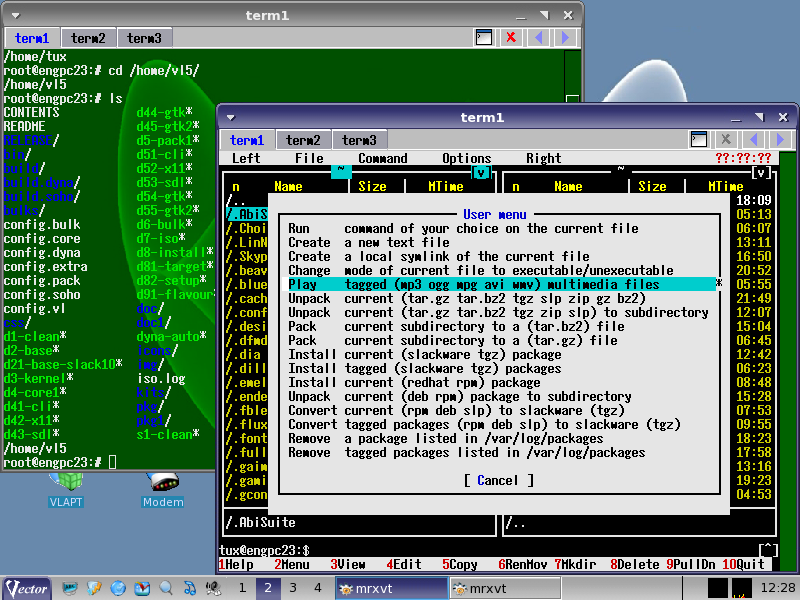Expand the left panel [v] dropdown marker
Viewport: 800px width, 600px height.
[x=481, y=172]
